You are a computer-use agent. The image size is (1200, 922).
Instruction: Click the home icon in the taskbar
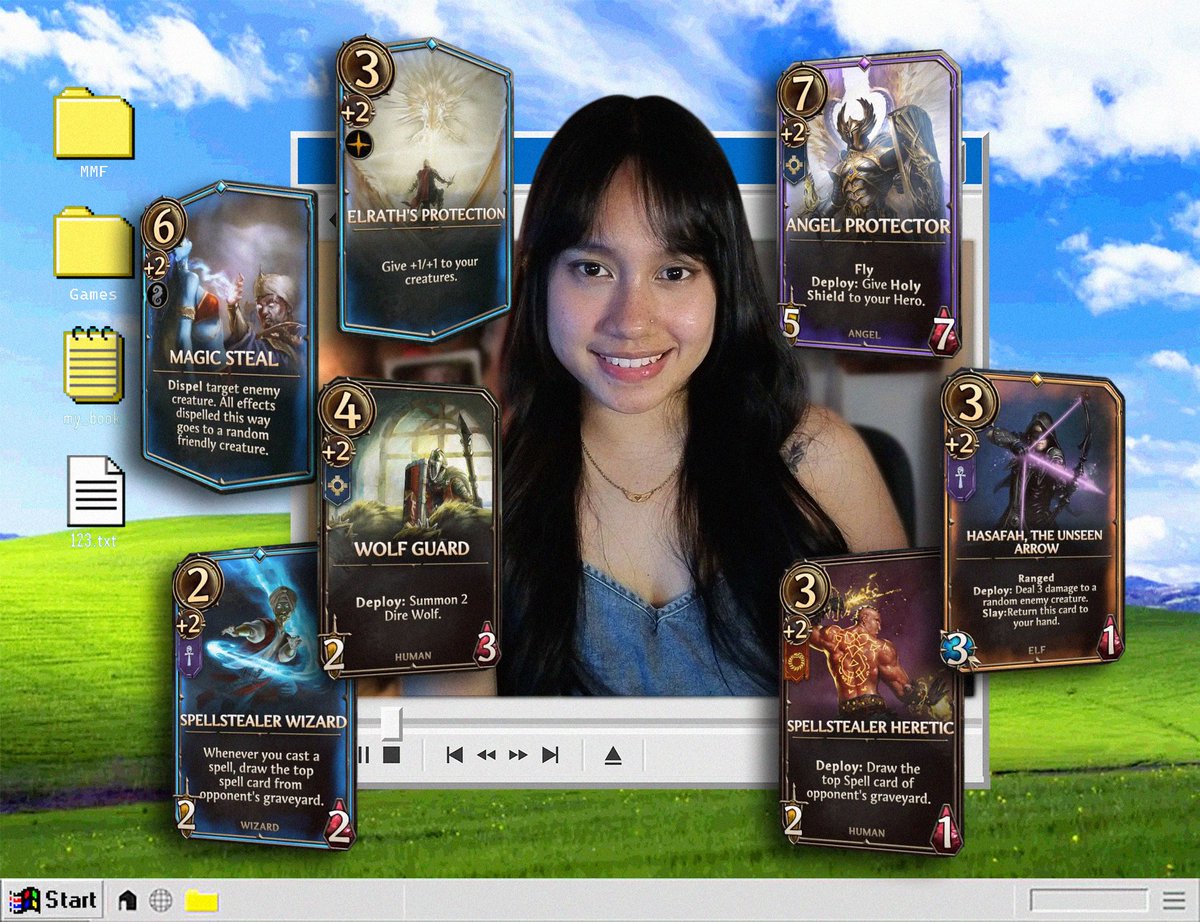[x=128, y=901]
